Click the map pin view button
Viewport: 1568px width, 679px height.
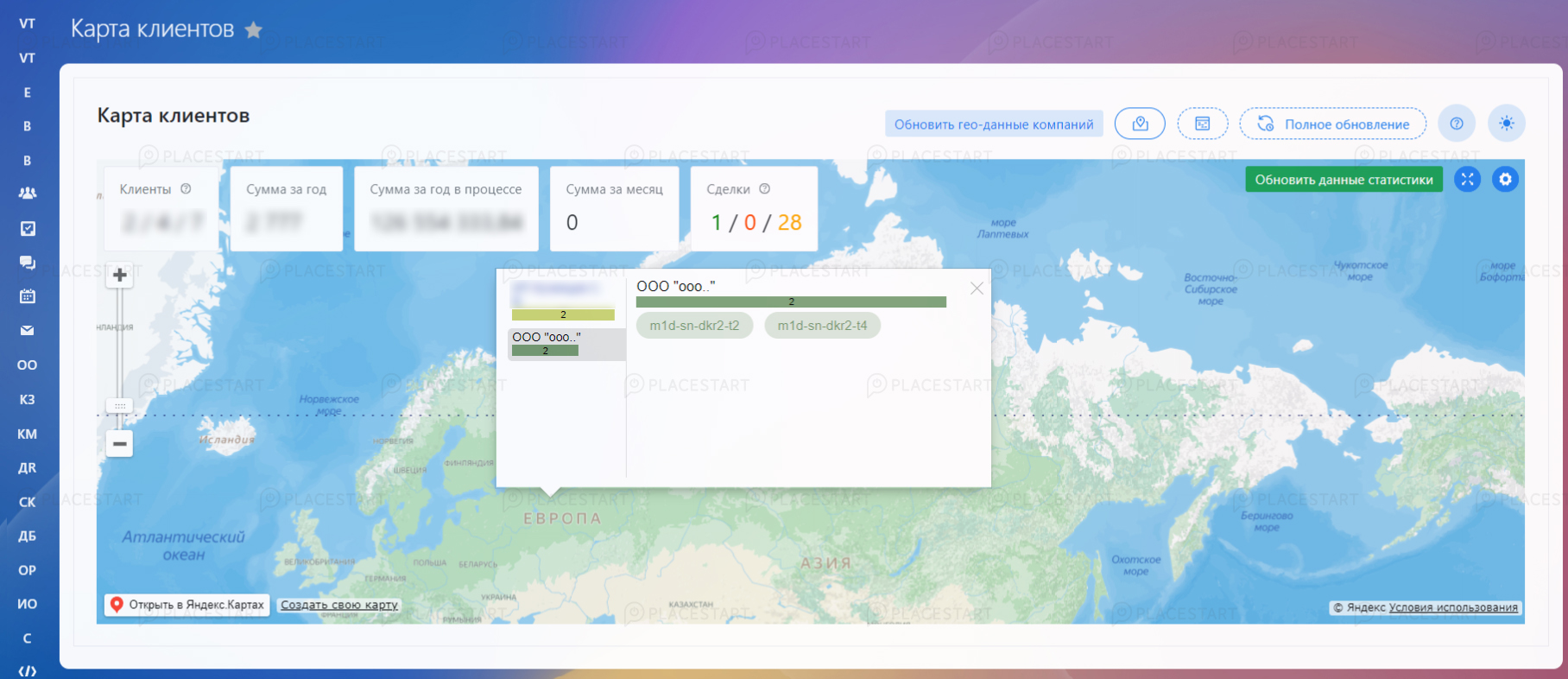[x=1140, y=124]
